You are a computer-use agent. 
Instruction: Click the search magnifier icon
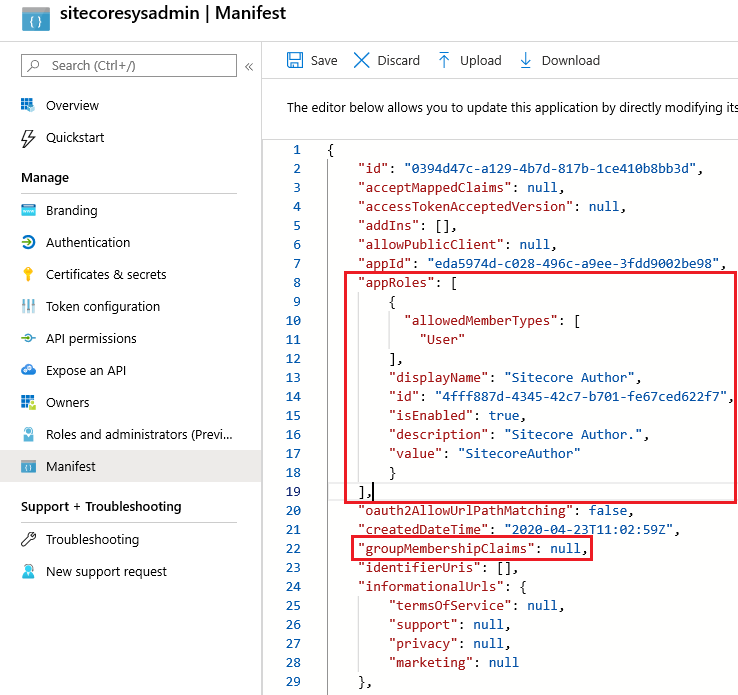click(x=33, y=65)
